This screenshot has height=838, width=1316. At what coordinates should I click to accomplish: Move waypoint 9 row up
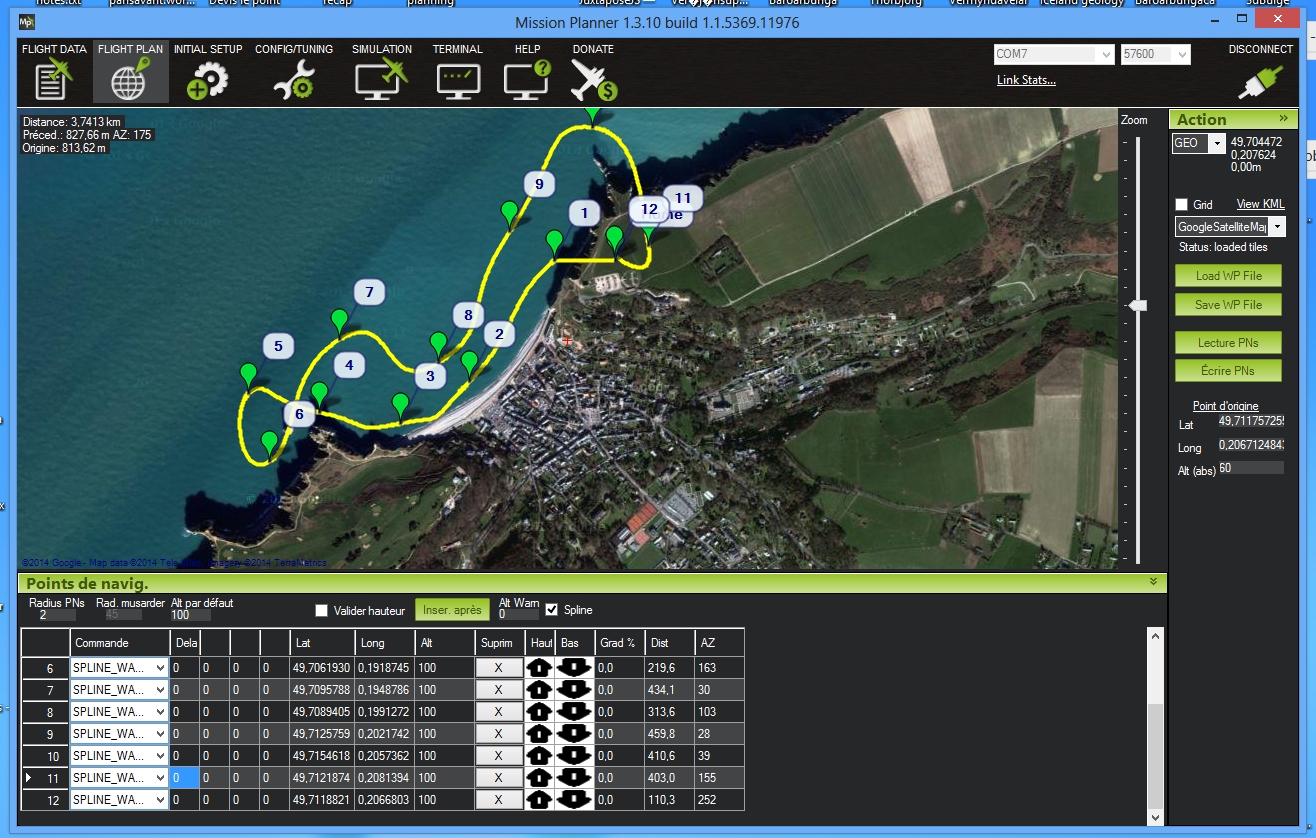539,734
